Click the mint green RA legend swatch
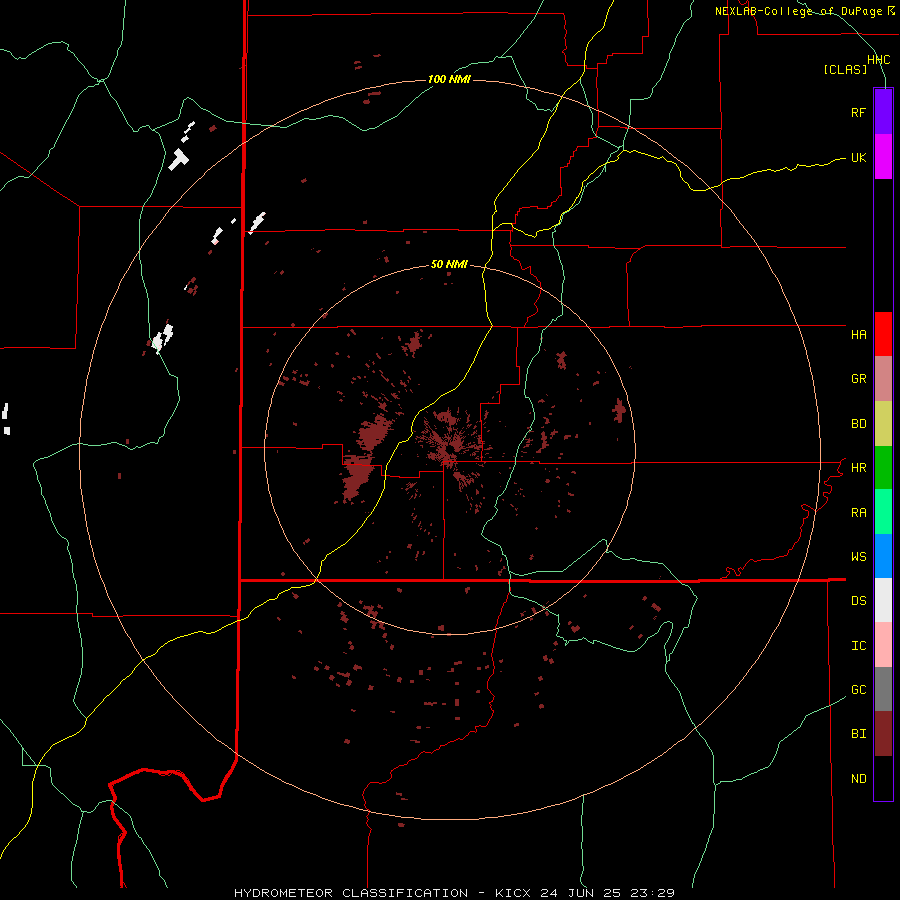This screenshot has width=900, height=900. pyautogui.click(x=883, y=512)
